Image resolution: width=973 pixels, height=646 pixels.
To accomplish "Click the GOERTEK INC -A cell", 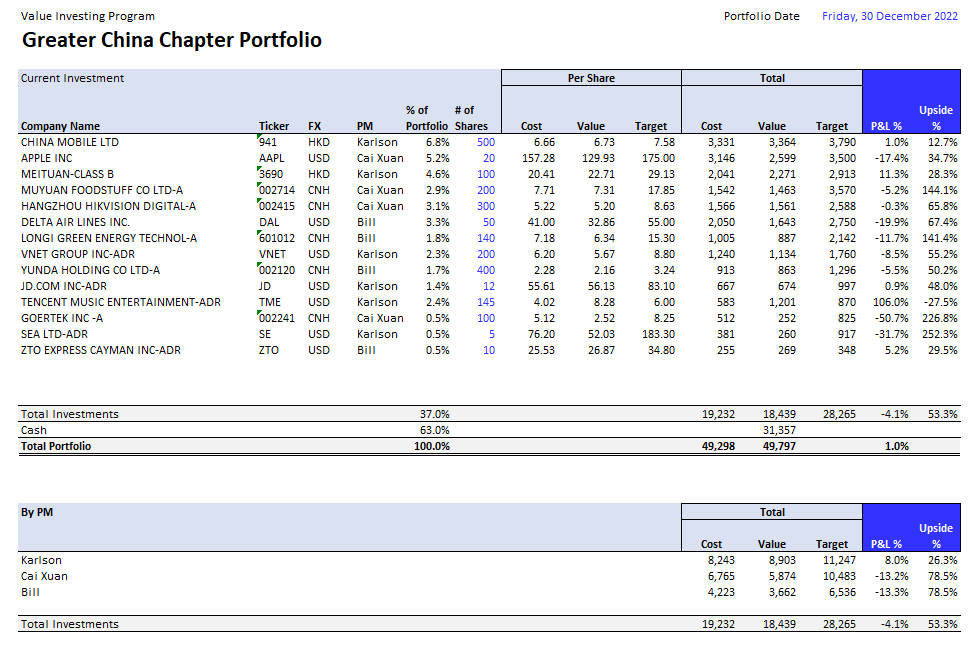I will tap(61, 318).
